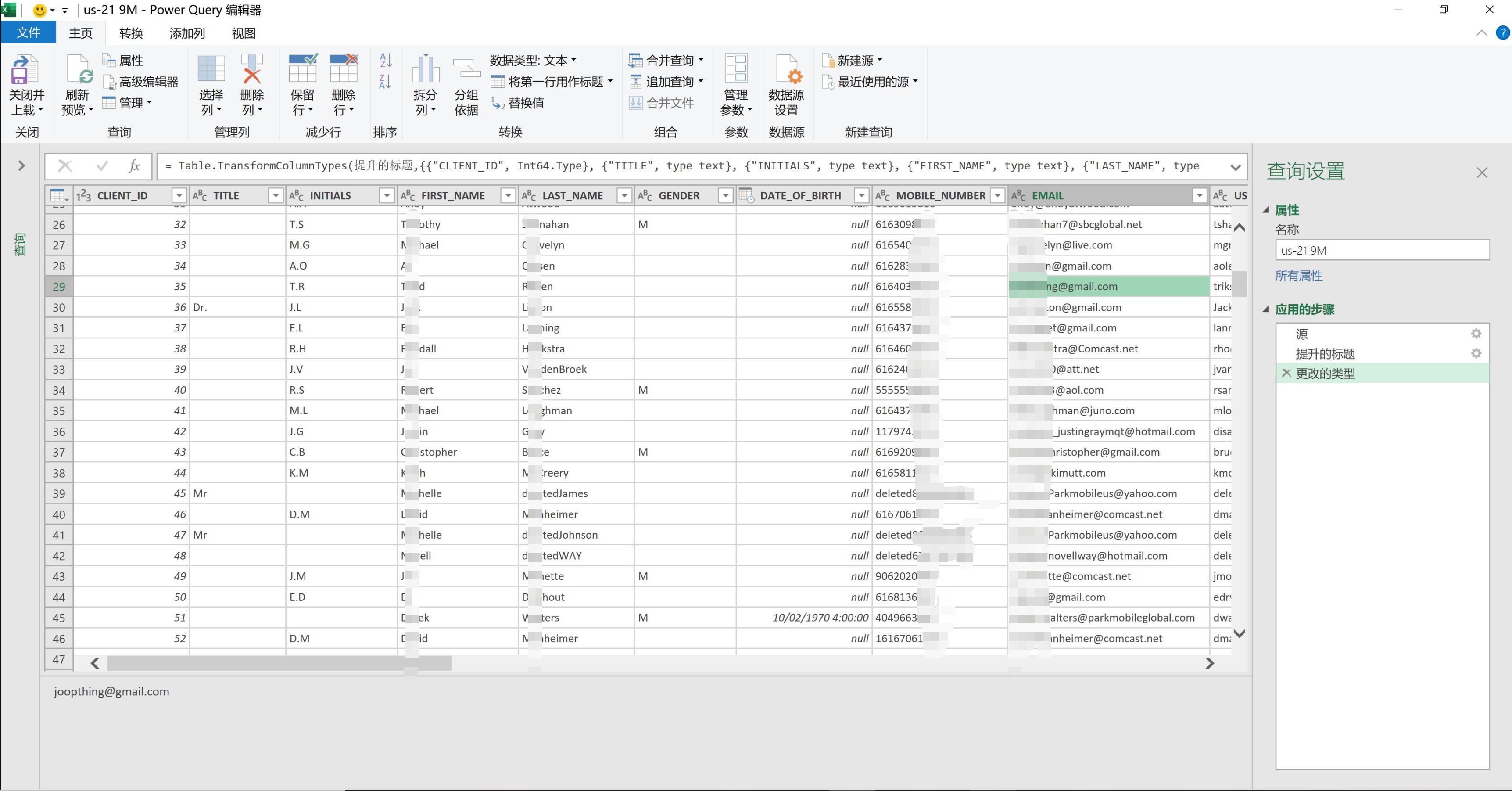Expand the Queries navigation pane
This screenshot has width=1512, height=791.
[x=21, y=166]
